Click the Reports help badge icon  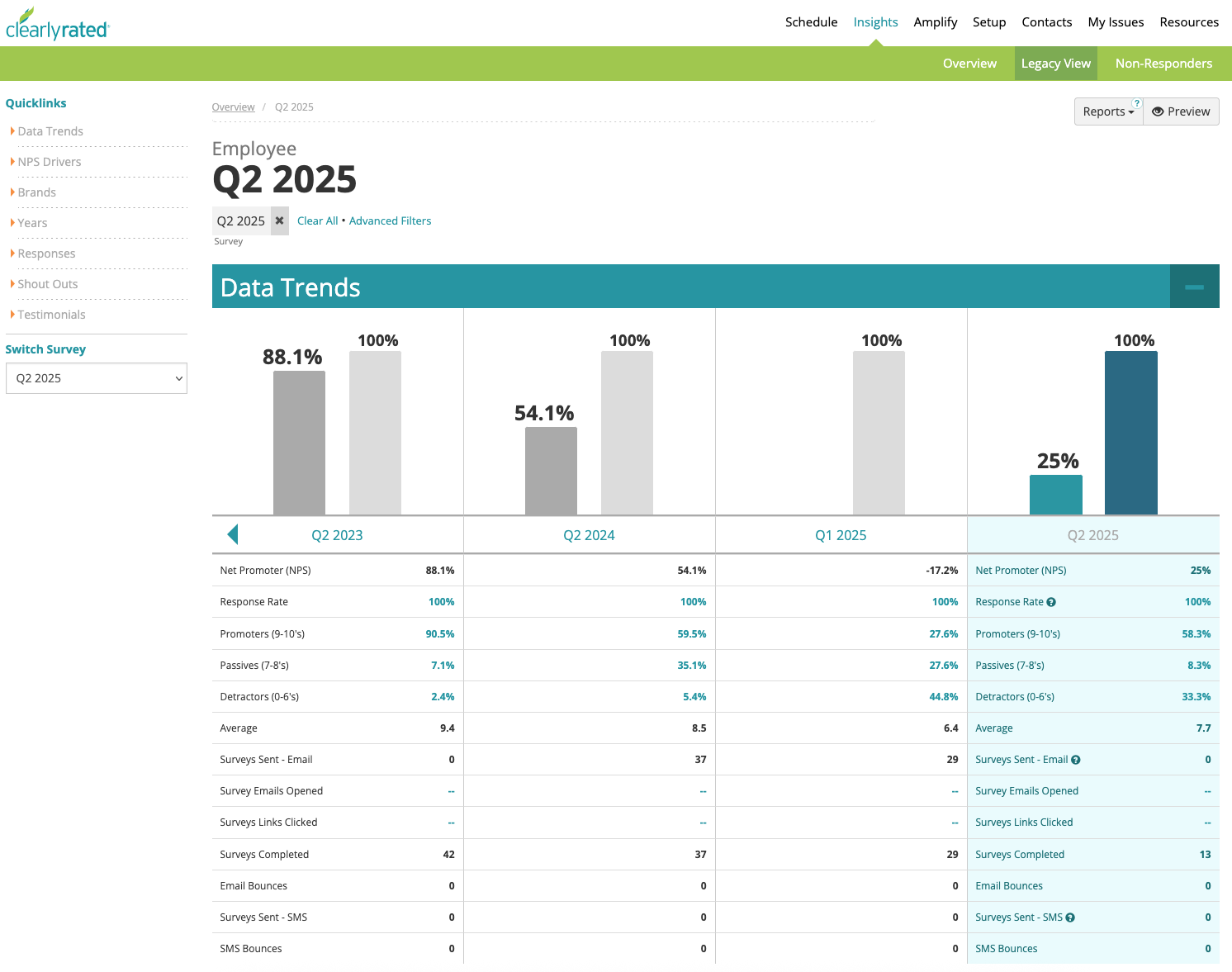(x=1137, y=103)
